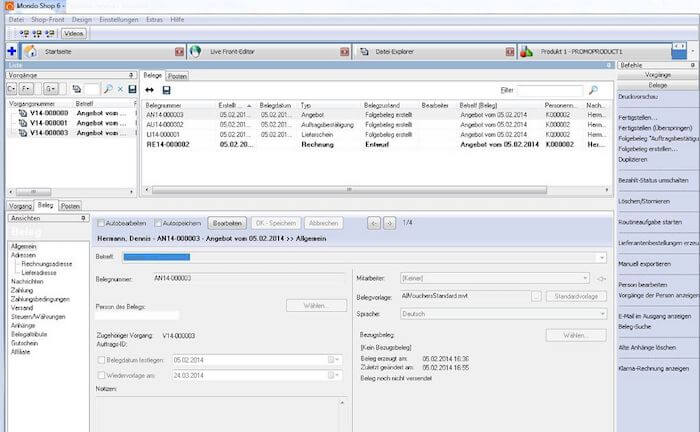This screenshot has height=432, width=700.
Task: Go to next record with right arrow
Action: tap(389, 223)
